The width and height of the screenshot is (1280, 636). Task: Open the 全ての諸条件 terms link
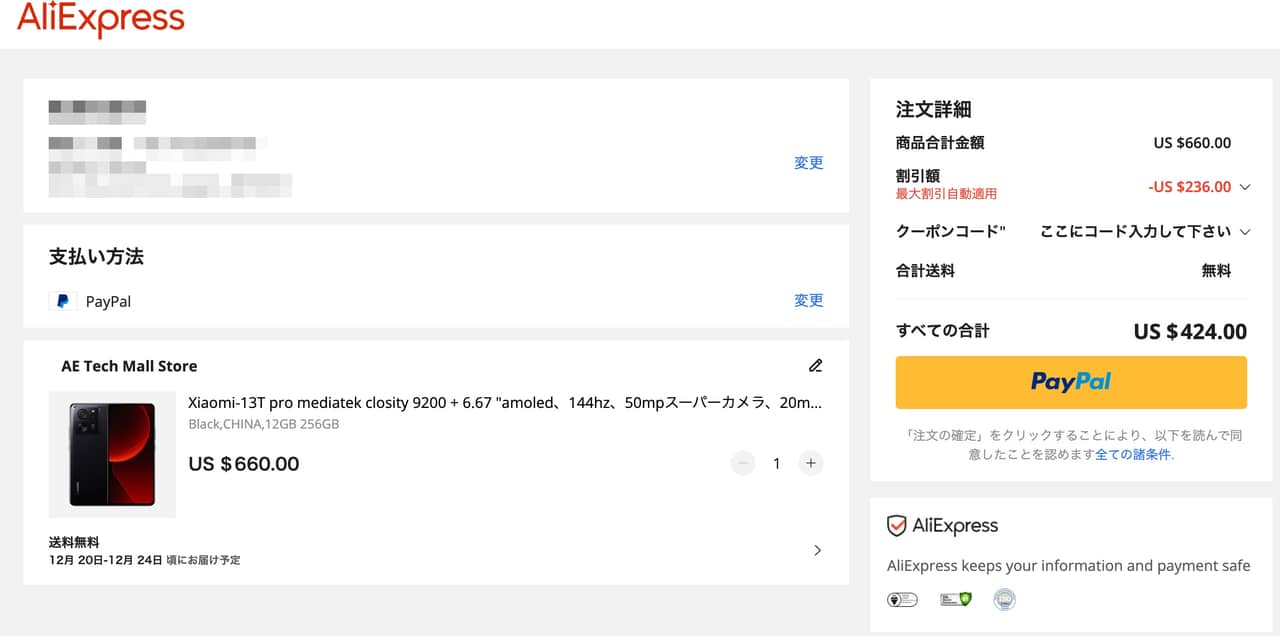coord(1133,454)
